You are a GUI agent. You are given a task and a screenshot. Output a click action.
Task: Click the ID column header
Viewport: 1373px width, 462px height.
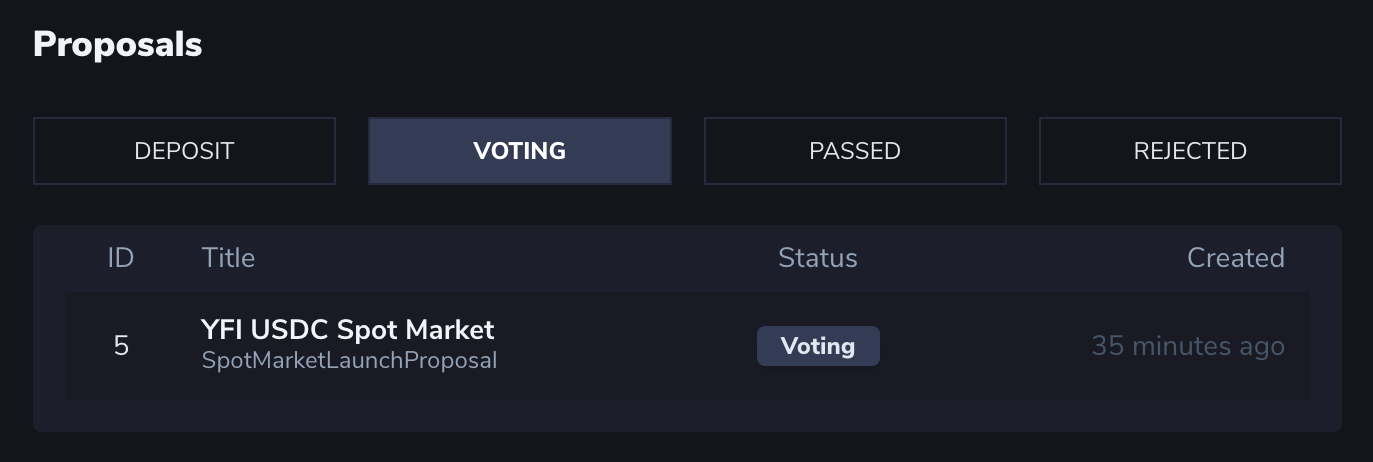point(121,258)
